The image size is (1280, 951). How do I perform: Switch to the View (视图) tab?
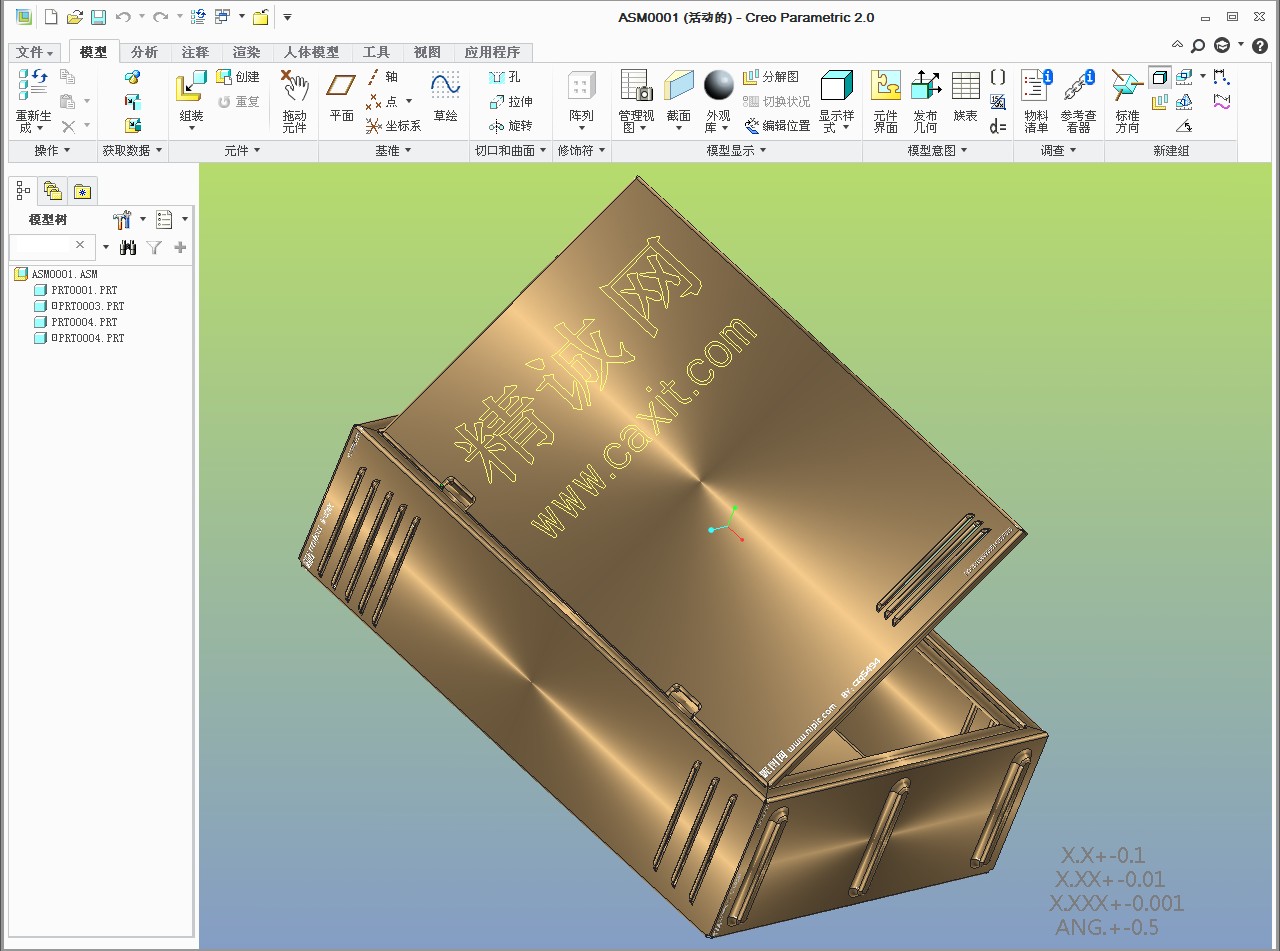[x=427, y=52]
